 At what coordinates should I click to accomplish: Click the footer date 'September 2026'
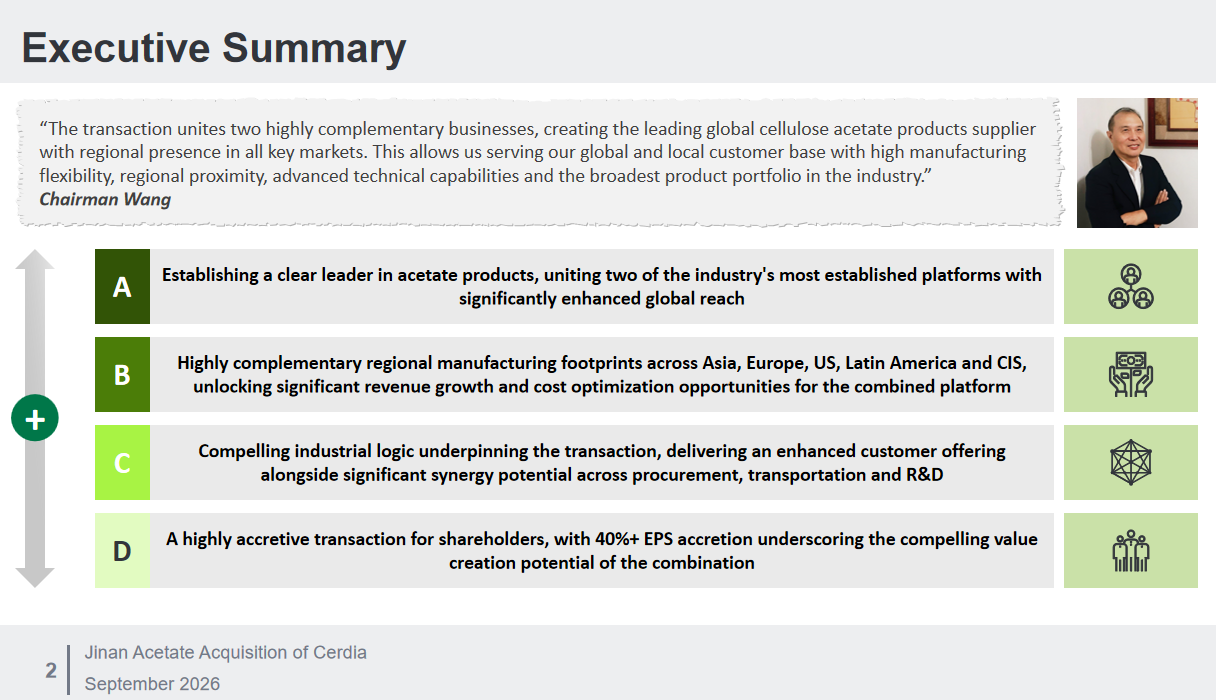tap(152, 684)
